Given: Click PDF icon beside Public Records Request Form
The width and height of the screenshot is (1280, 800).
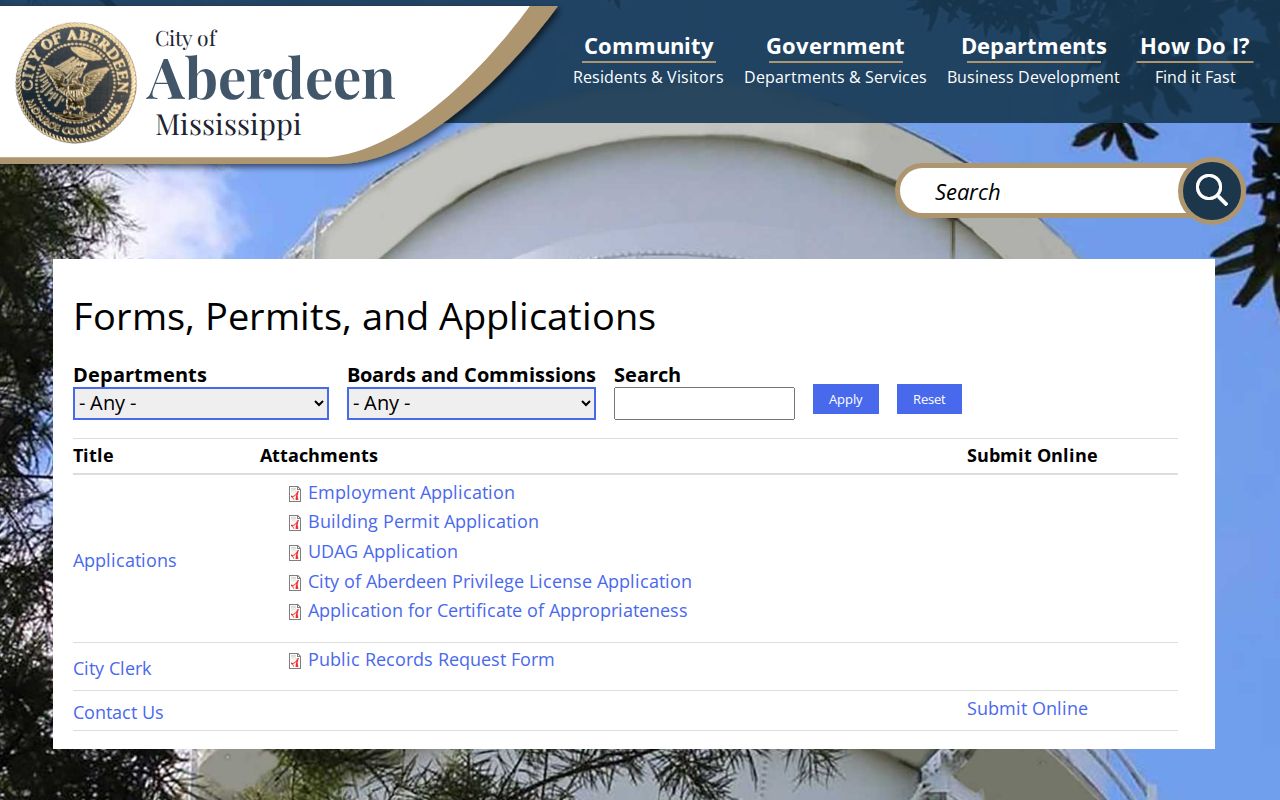Looking at the screenshot, I should pos(295,661).
